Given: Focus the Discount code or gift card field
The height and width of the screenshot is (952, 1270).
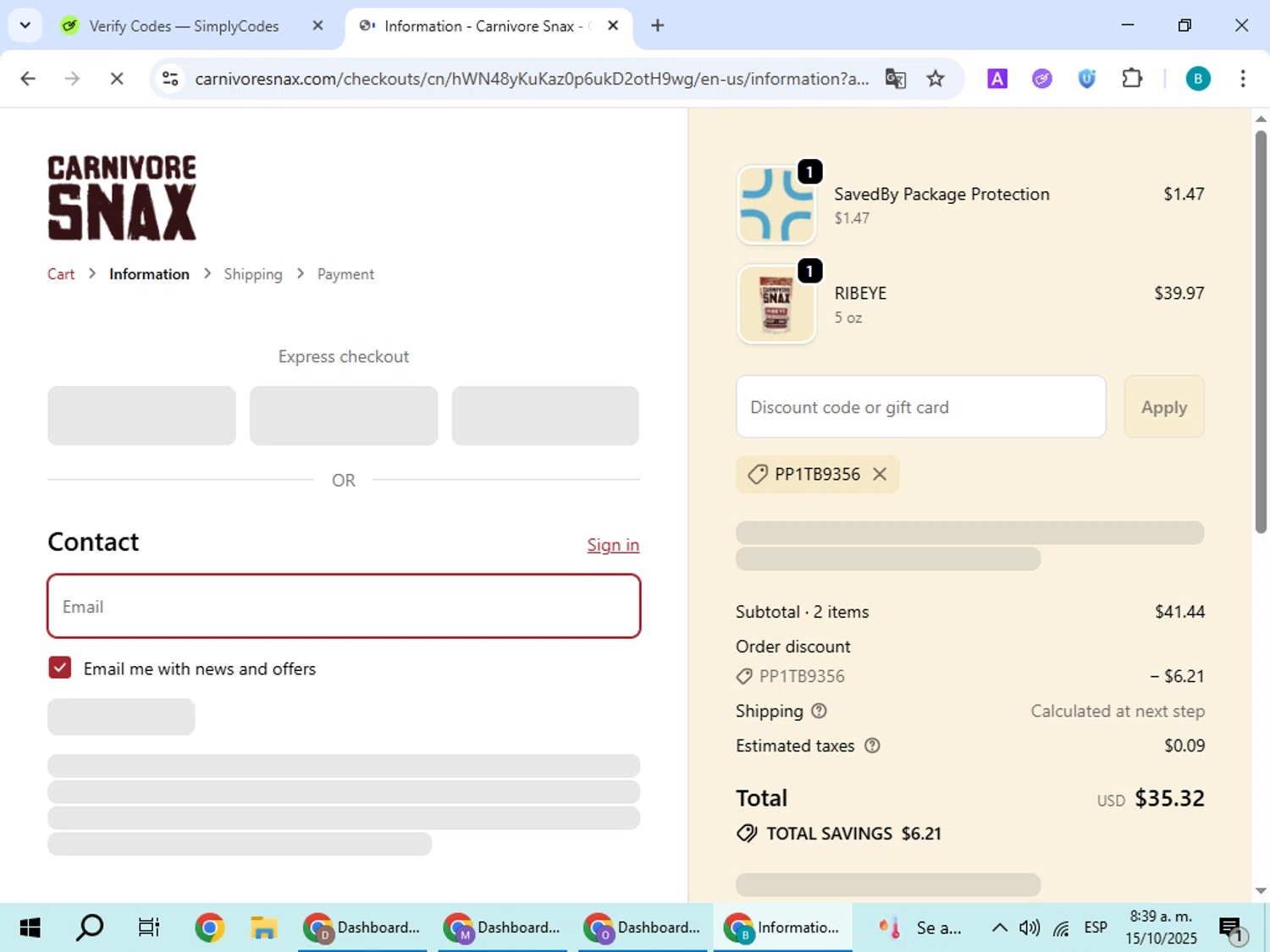Looking at the screenshot, I should pyautogui.click(x=921, y=407).
